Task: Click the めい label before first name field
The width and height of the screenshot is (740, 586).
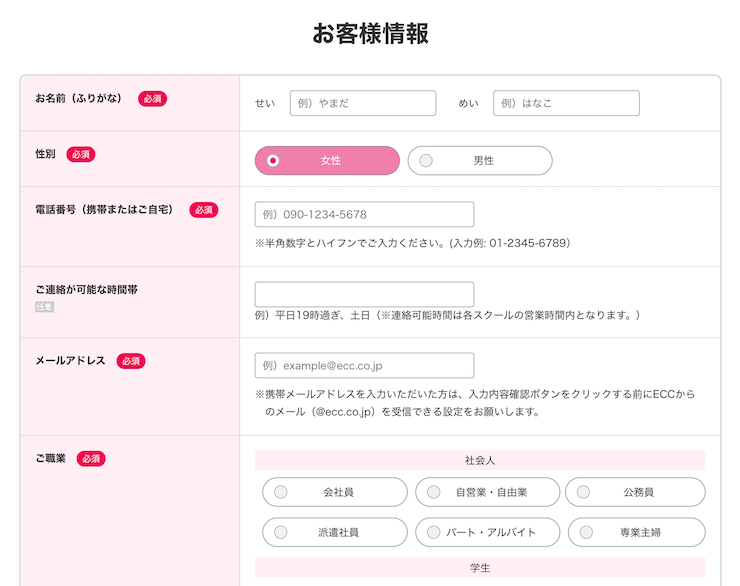Action: 468,103
